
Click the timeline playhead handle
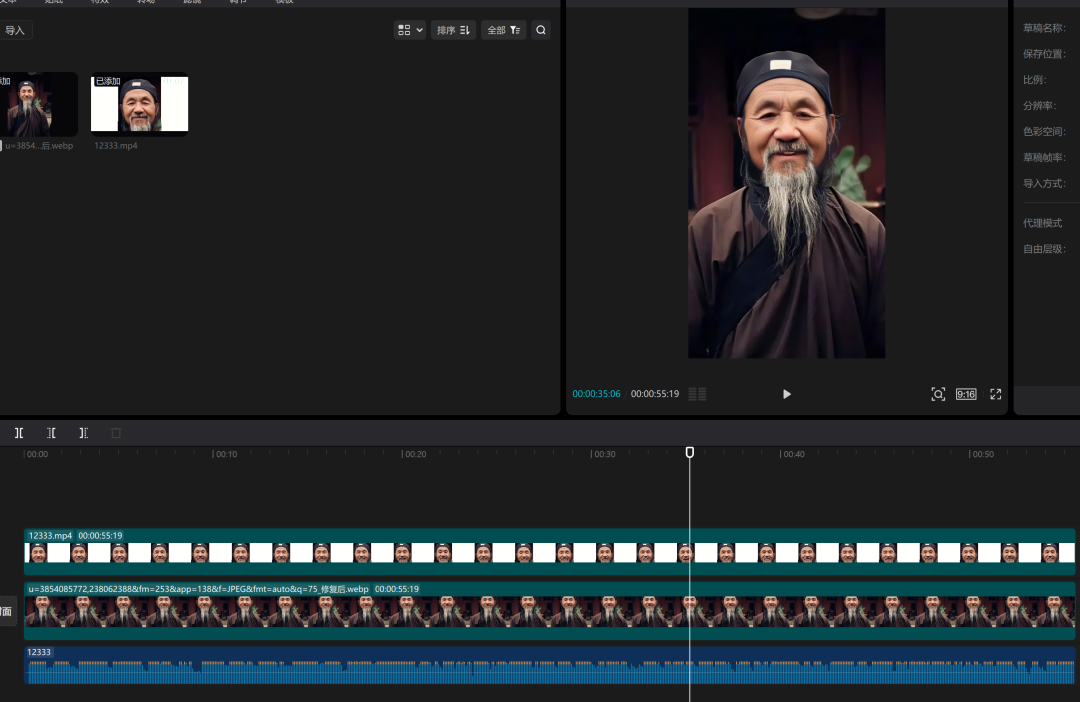689,452
